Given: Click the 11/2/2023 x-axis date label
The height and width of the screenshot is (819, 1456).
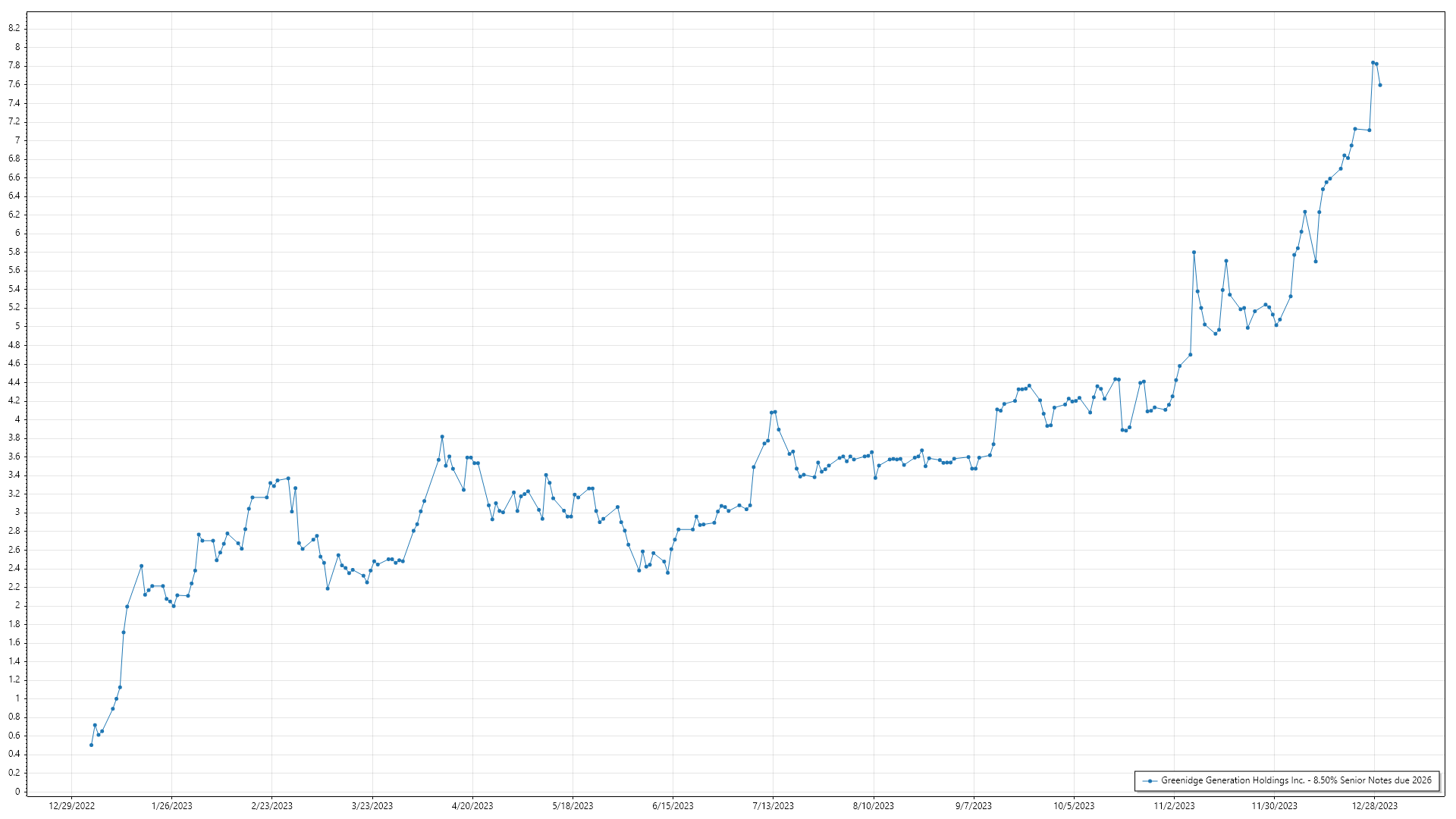Looking at the screenshot, I should 1174,806.
